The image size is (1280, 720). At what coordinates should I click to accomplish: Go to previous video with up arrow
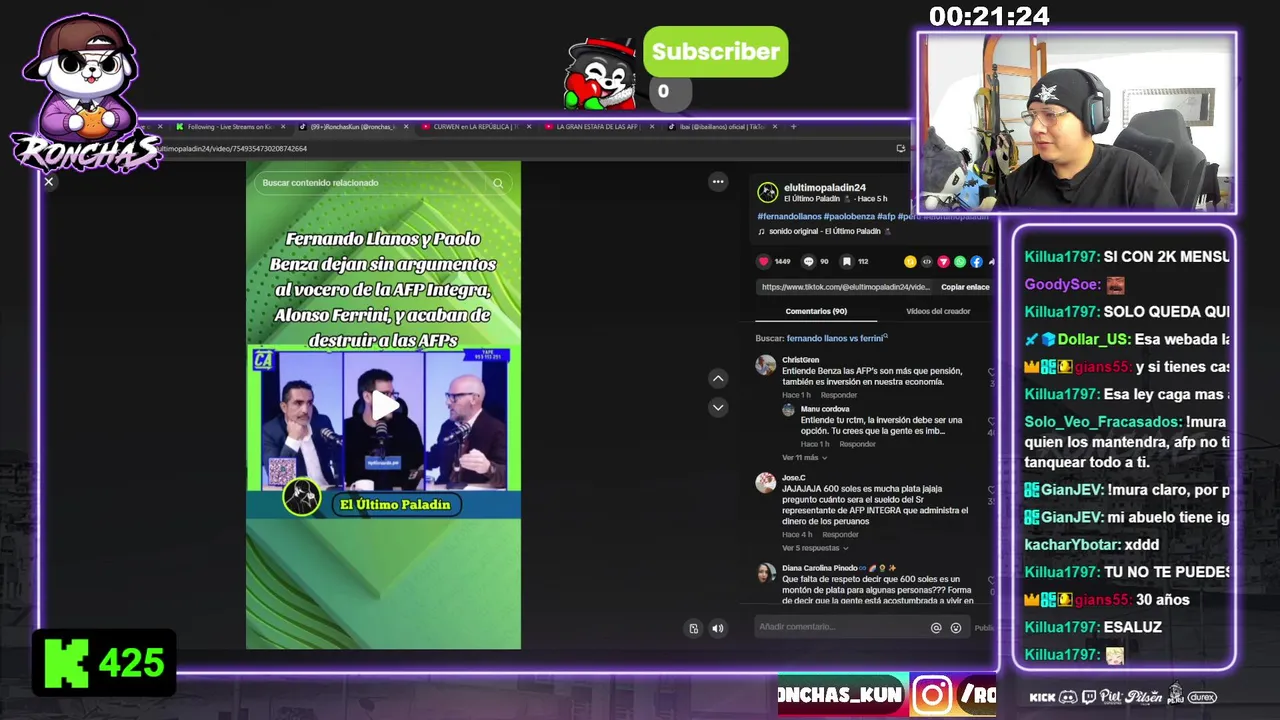pos(717,378)
